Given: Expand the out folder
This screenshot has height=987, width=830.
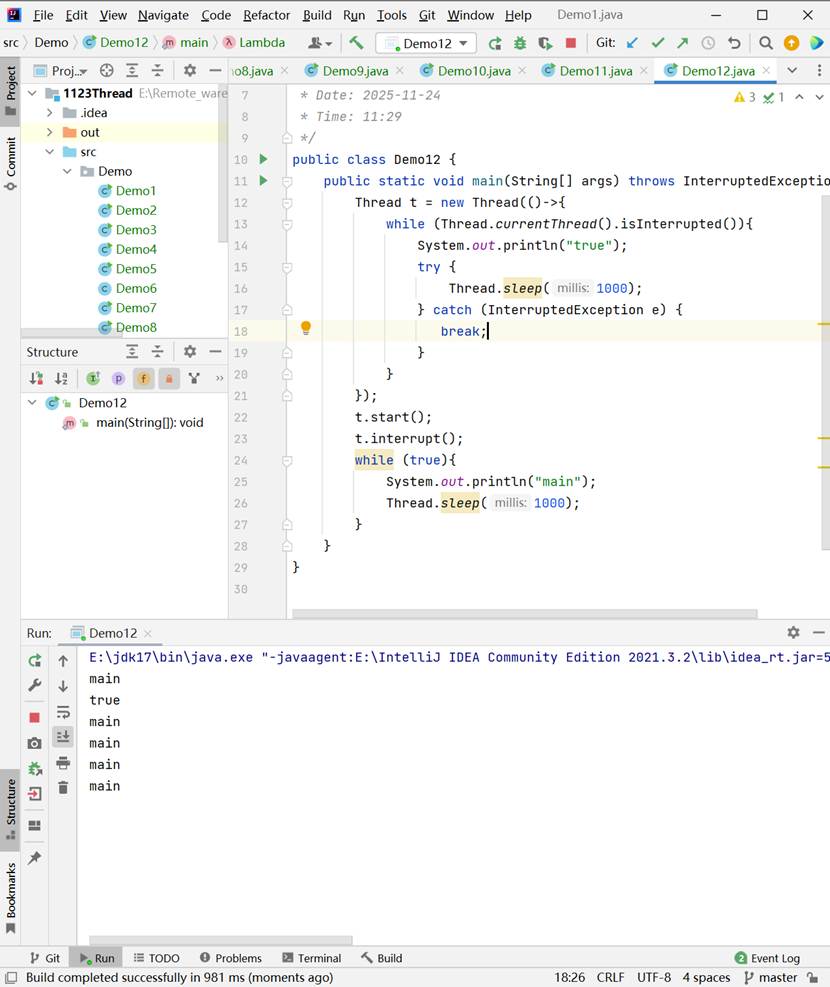Looking at the screenshot, I should [x=50, y=132].
